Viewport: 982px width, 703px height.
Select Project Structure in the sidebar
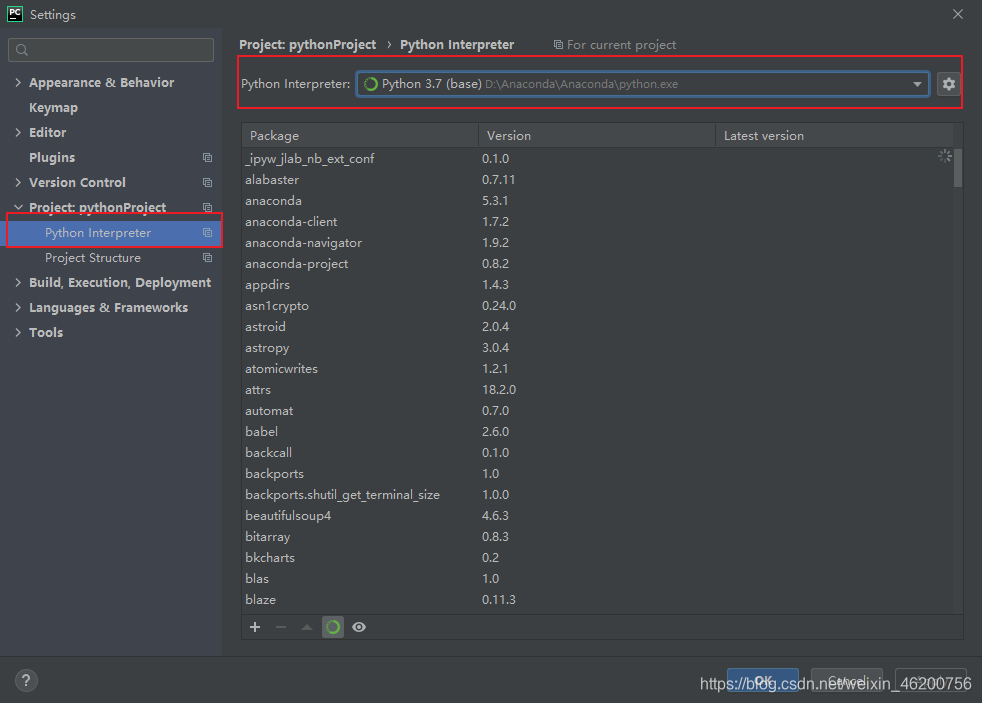(x=91, y=257)
